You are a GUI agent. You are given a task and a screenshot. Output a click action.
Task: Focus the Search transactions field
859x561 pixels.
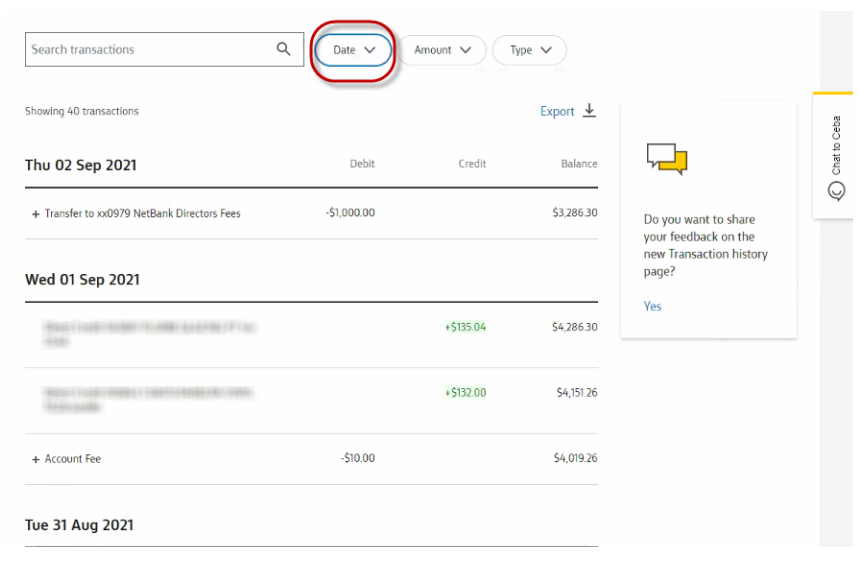tap(150, 49)
